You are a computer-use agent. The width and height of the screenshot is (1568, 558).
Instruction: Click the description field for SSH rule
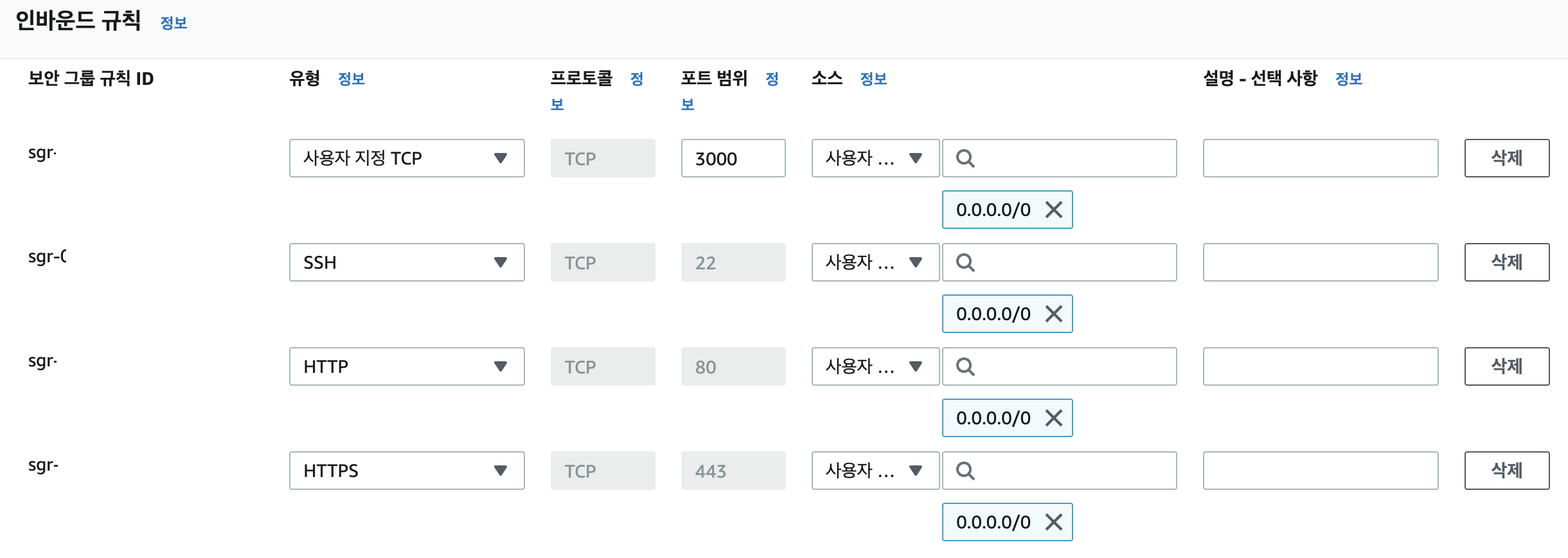(1321, 262)
